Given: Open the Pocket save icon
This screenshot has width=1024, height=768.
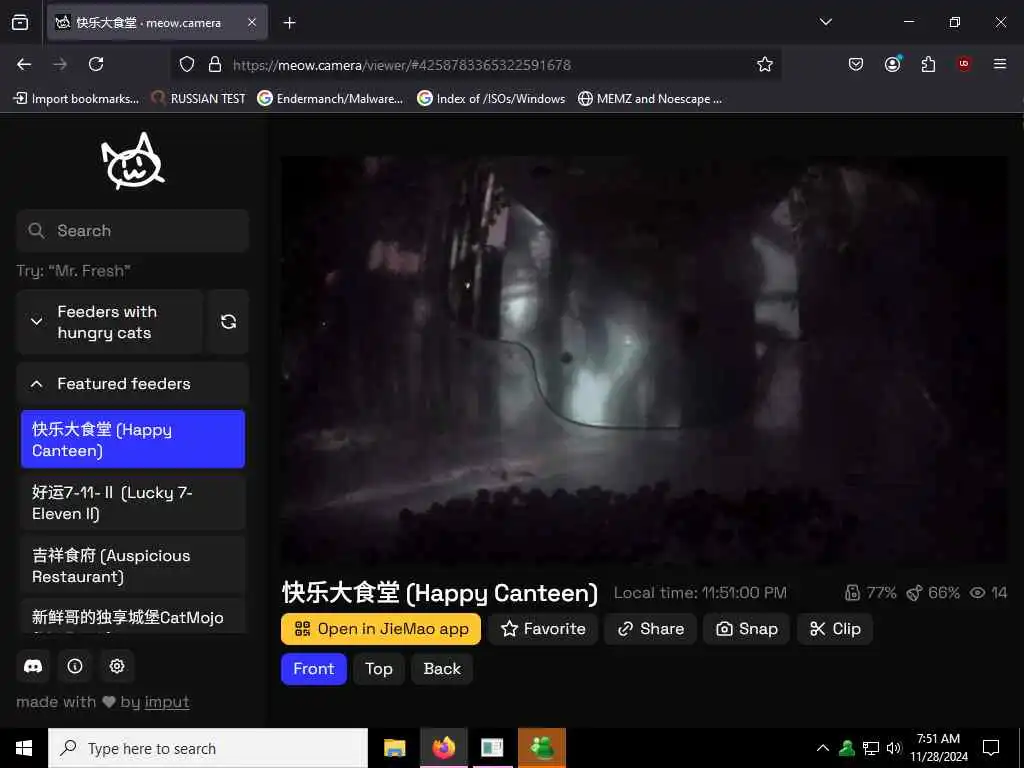Looking at the screenshot, I should (x=856, y=64).
